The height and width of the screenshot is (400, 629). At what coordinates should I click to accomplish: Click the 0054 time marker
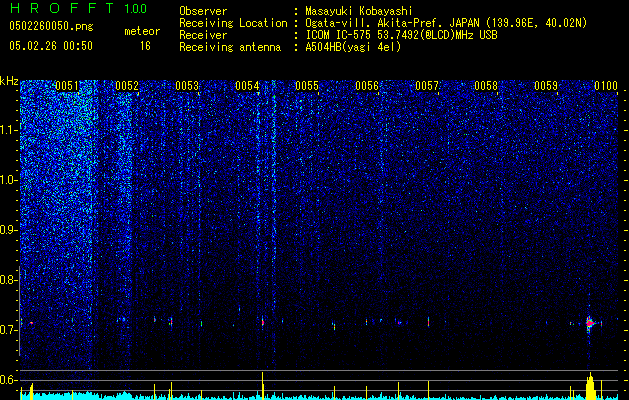[x=247, y=86]
